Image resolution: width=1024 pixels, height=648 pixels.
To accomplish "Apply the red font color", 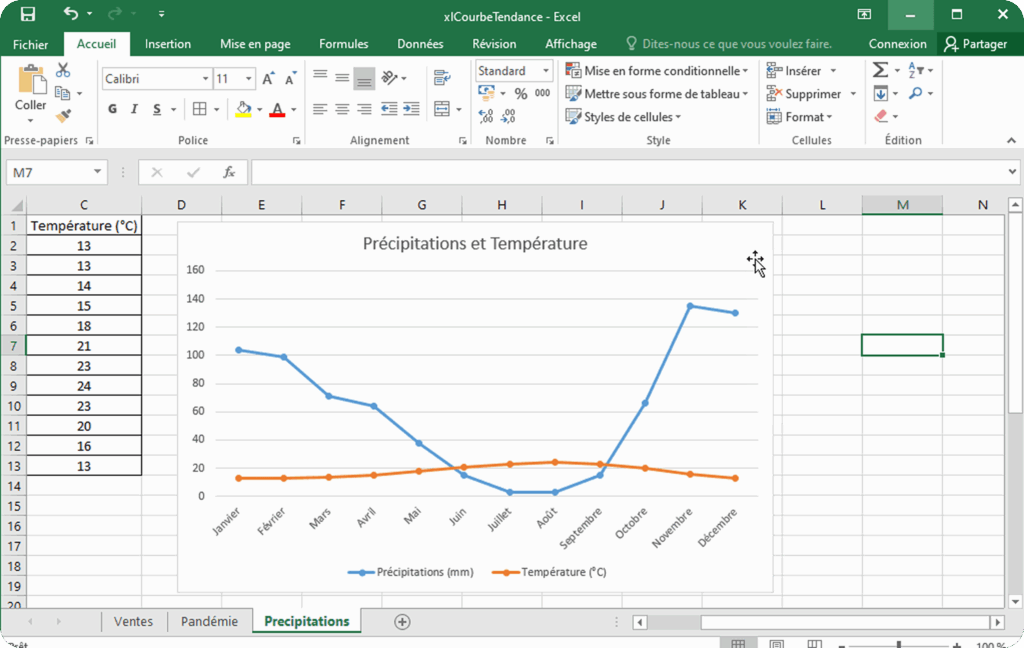I will click(278, 109).
